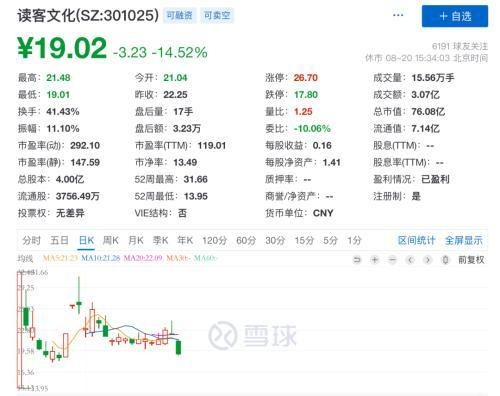Open 全屏显示 fullscreen chart view
500x396 pixels.
point(464,240)
